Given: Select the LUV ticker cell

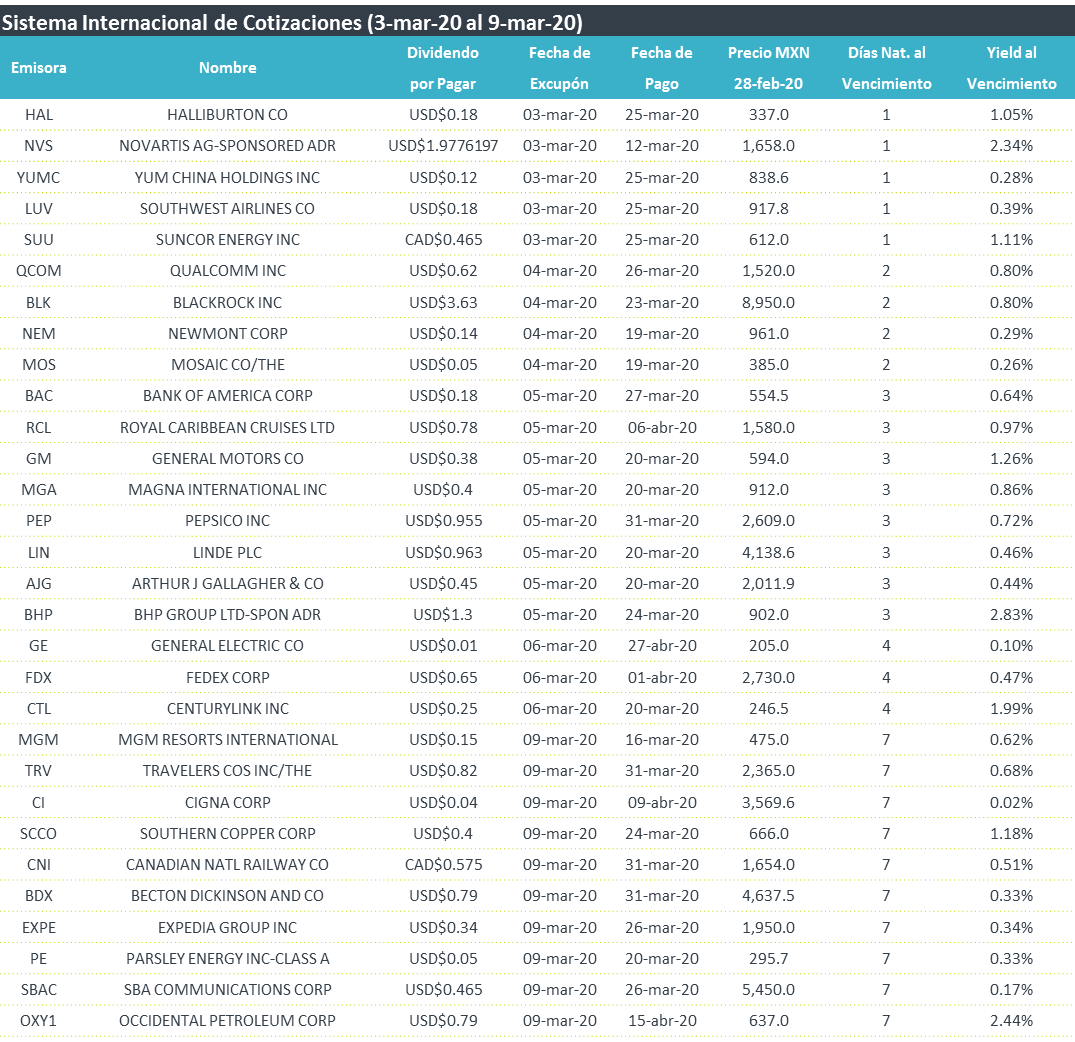Looking at the screenshot, I should click(38, 208).
